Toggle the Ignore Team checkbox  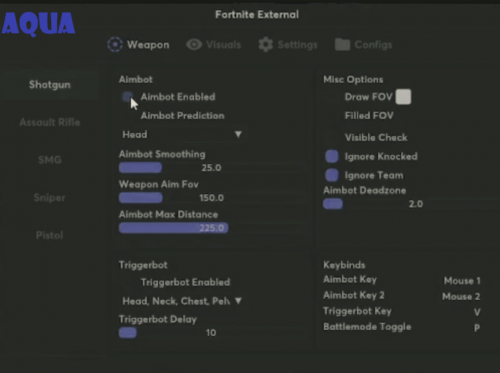point(332,175)
